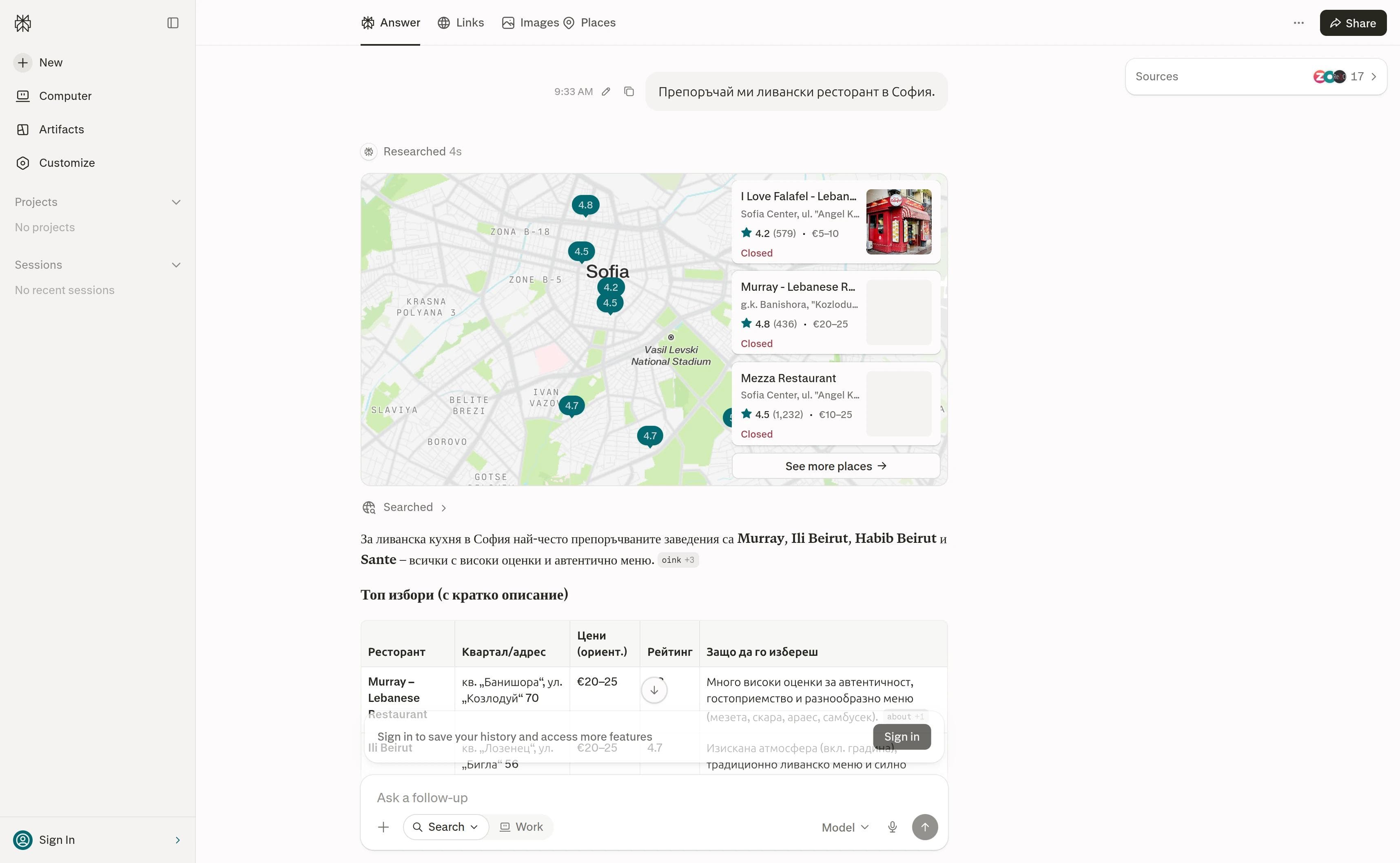Image resolution: width=1400 pixels, height=863 pixels.
Task: Switch to Work mode
Action: [x=521, y=827]
